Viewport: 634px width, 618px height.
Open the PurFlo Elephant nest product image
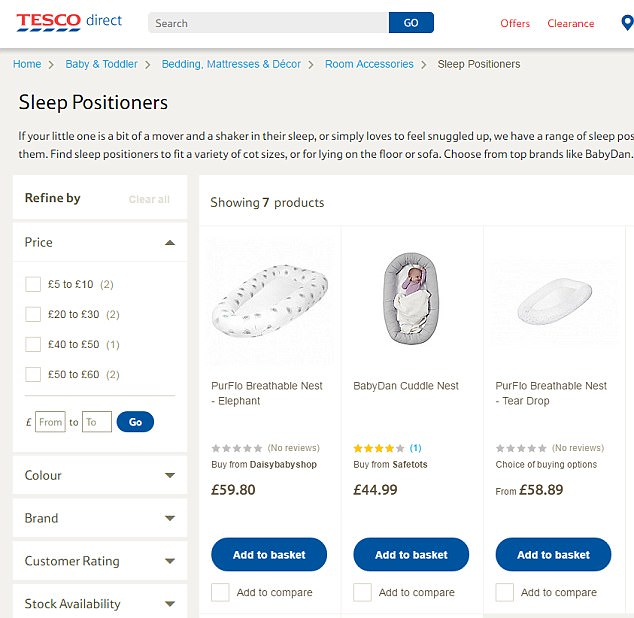(x=269, y=300)
